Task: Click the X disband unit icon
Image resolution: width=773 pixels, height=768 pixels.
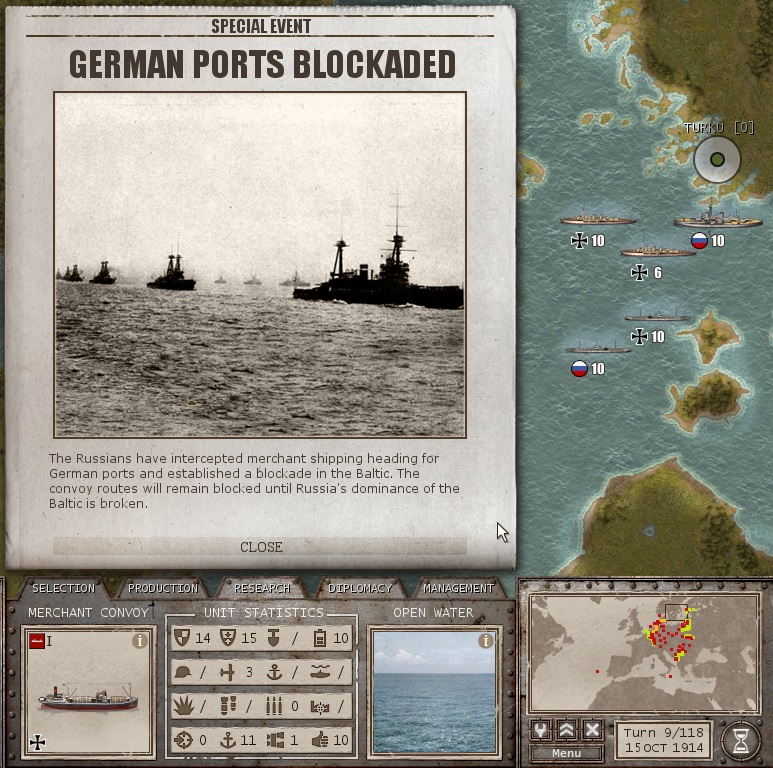Action: click(x=592, y=730)
